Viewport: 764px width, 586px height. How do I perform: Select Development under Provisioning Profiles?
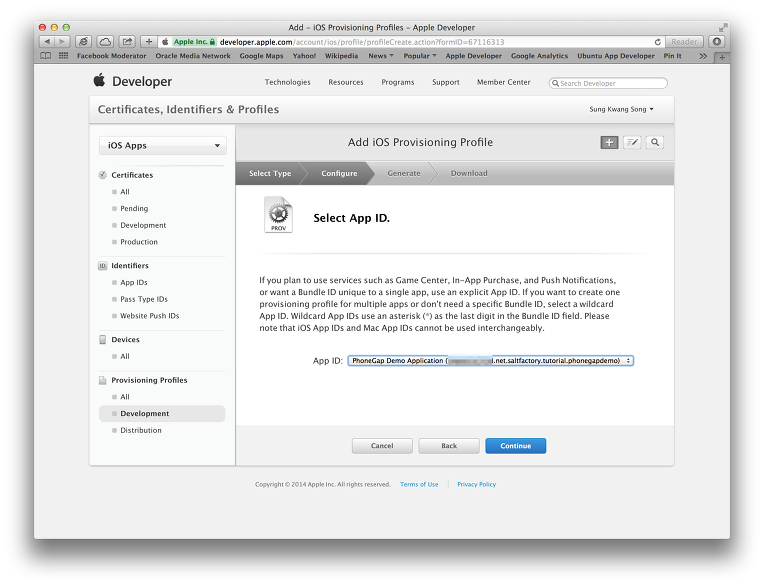[162, 414]
